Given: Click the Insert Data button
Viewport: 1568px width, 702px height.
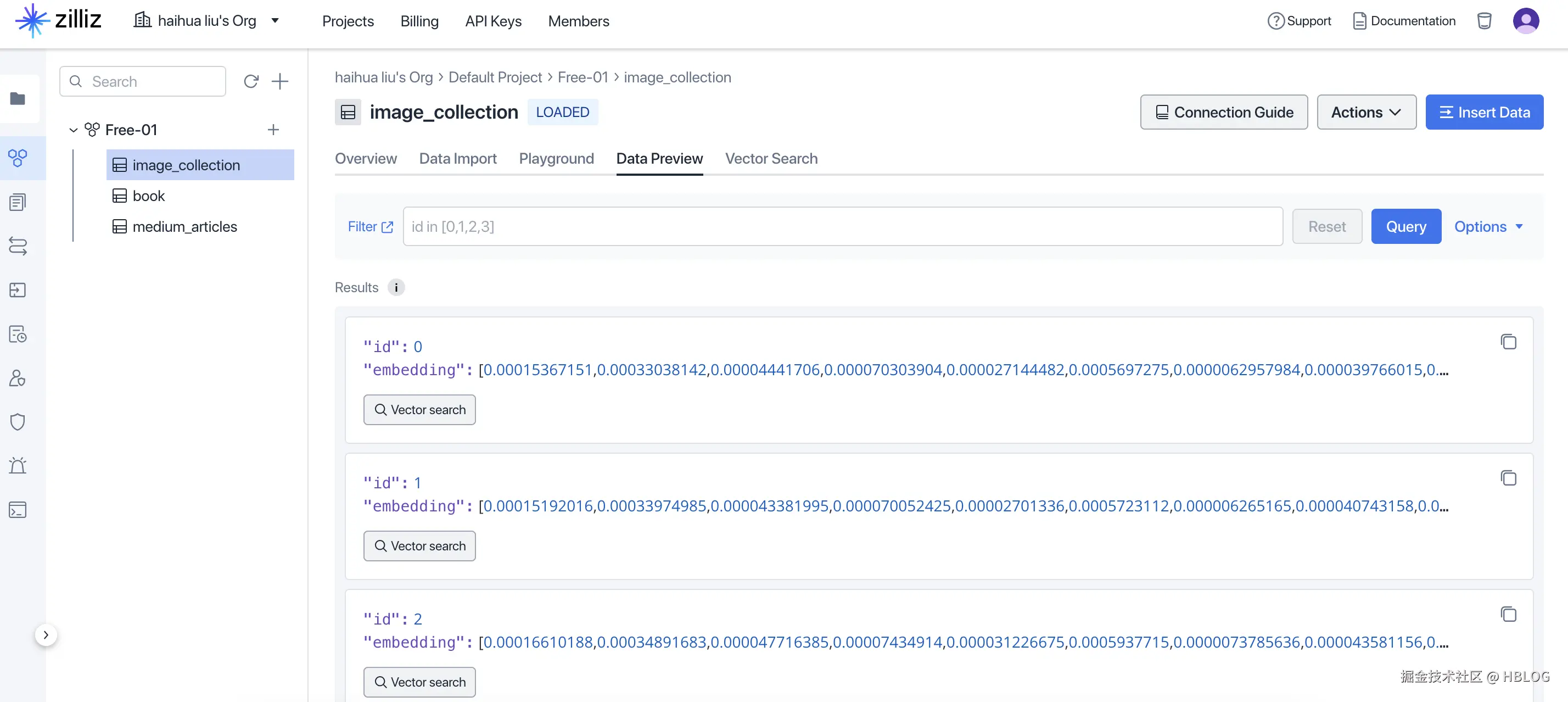Looking at the screenshot, I should (1483, 112).
